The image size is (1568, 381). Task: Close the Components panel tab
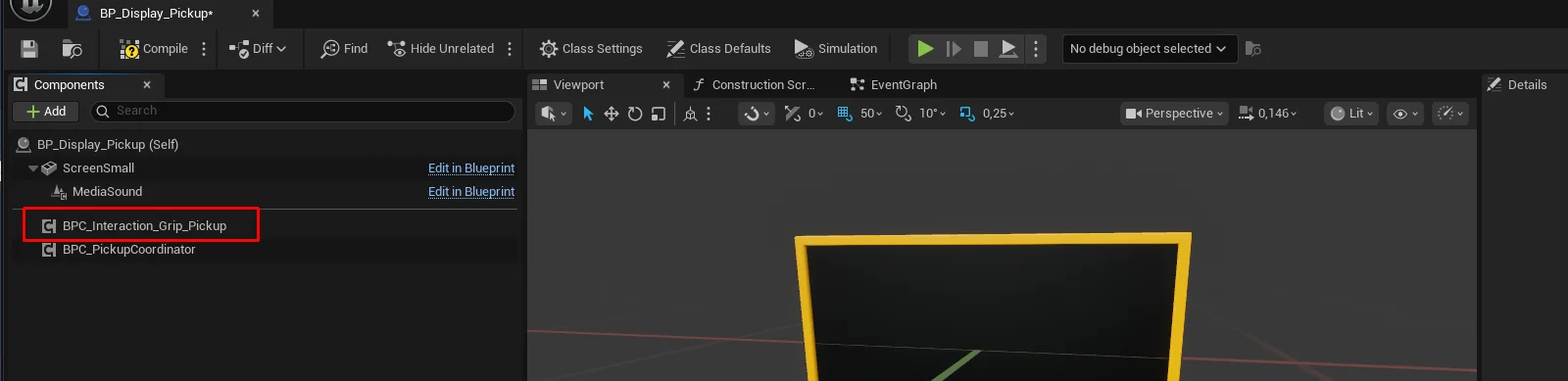coord(147,85)
